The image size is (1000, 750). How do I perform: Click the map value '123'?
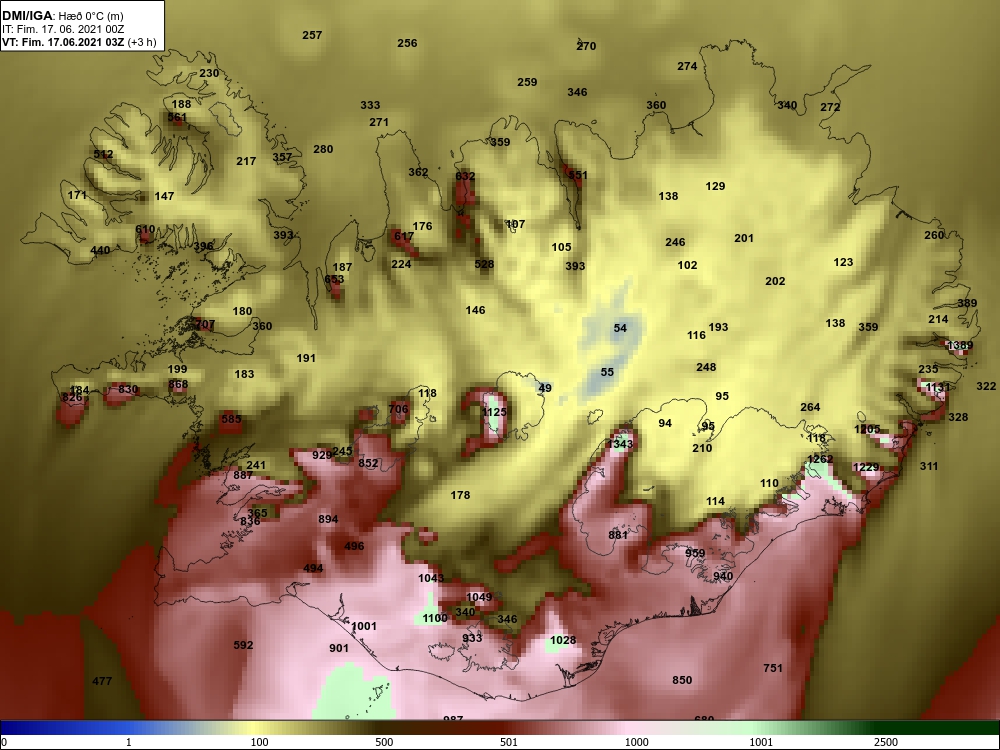click(x=843, y=263)
